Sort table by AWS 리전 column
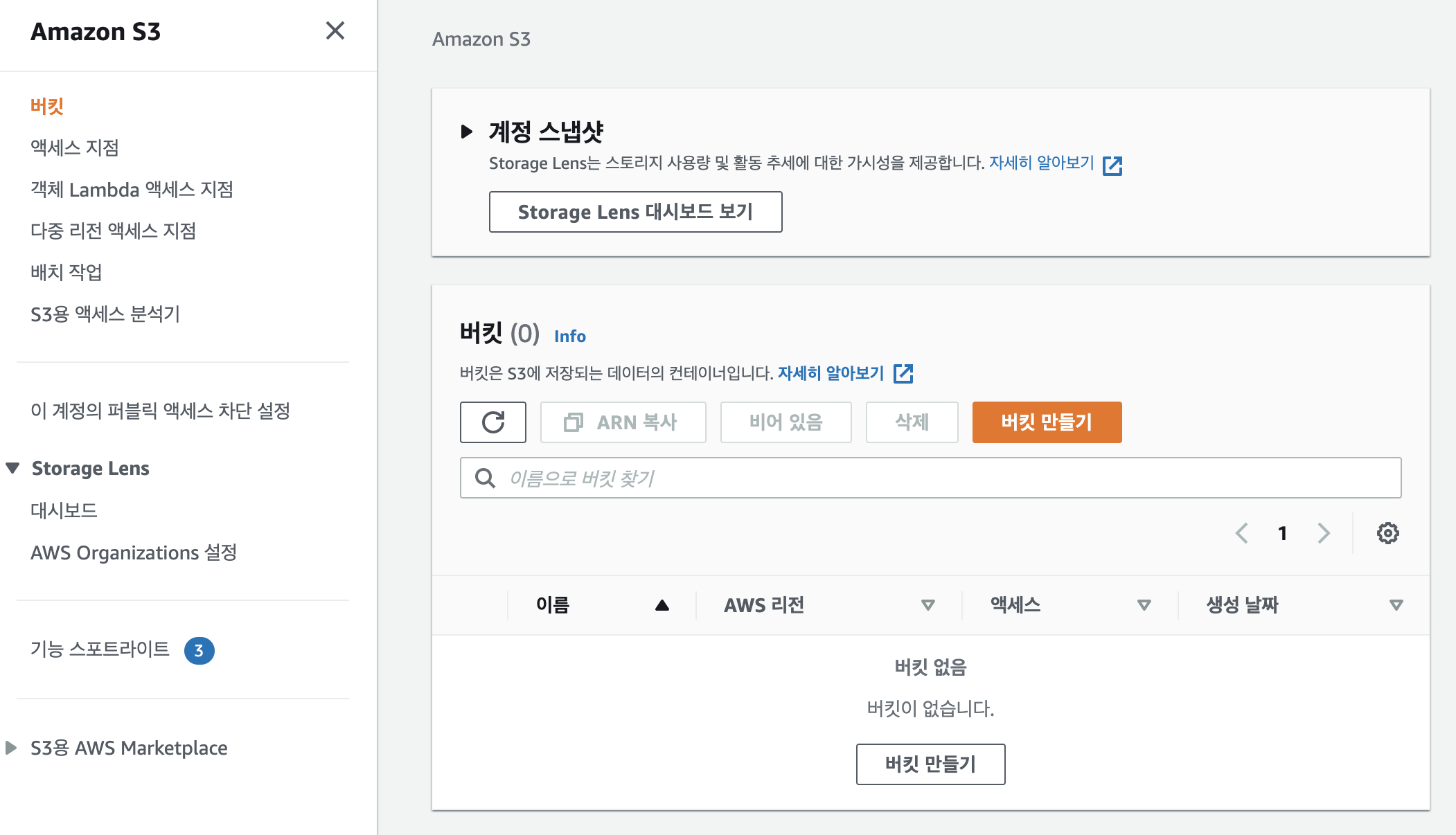The image size is (1456, 835). pos(928,605)
